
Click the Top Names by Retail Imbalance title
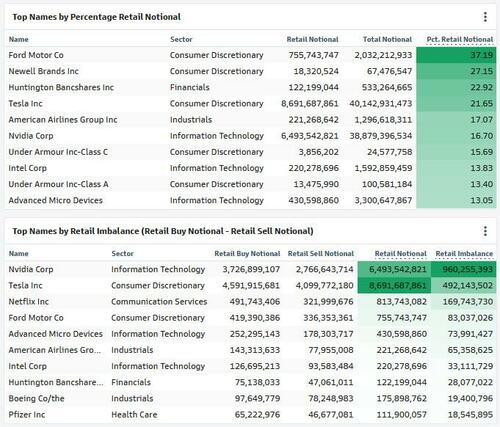click(x=163, y=231)
